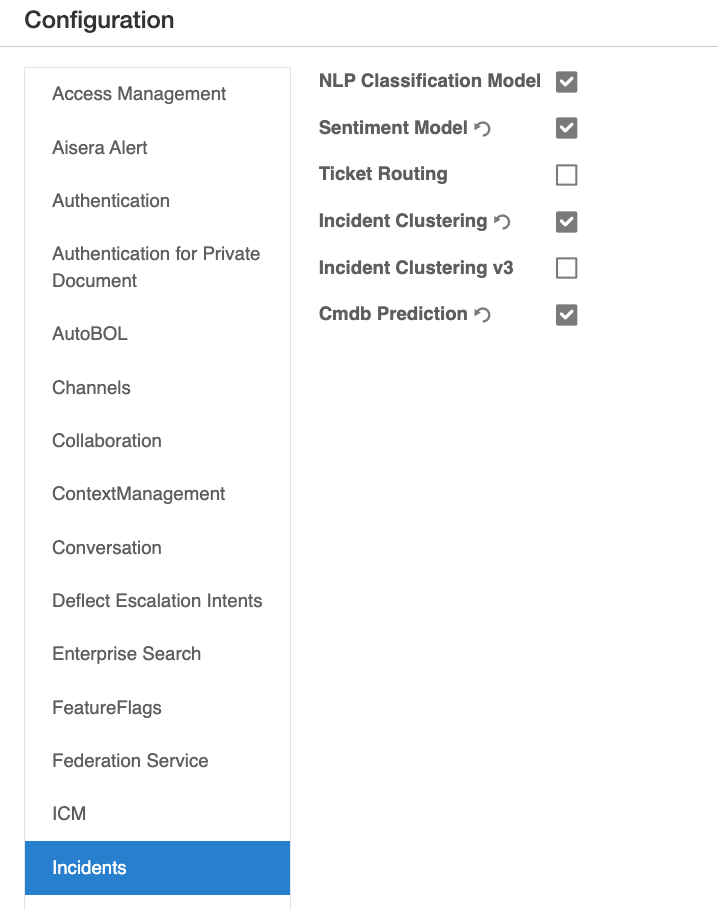Toggle off the Cmdb Prediction checkbox

(567, 315)
